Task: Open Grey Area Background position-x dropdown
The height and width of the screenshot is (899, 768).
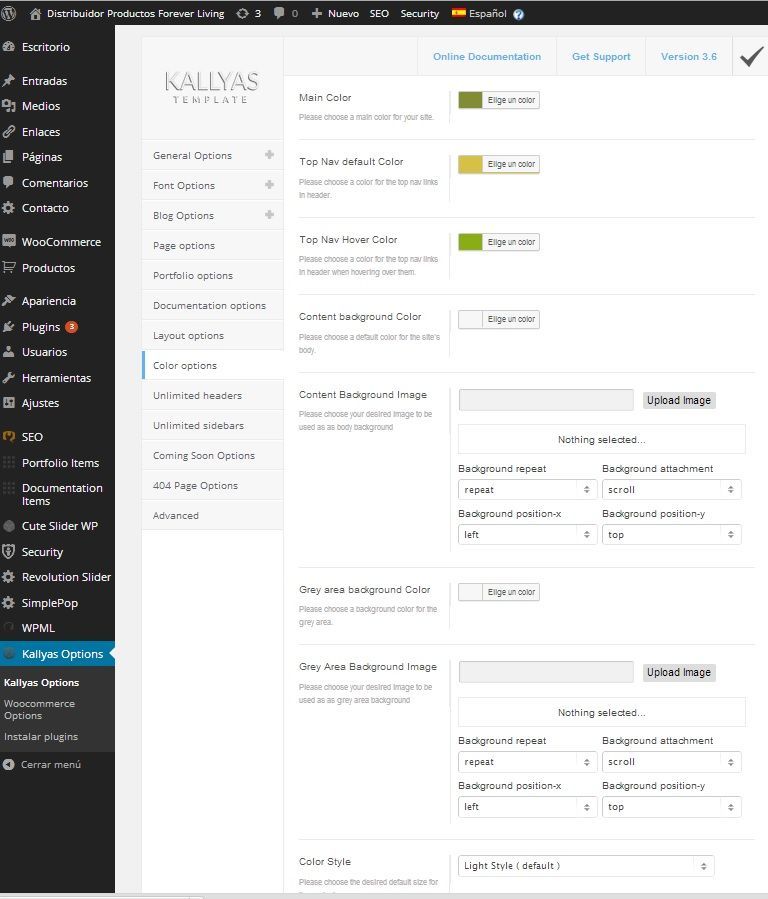Action: point(527,807)
